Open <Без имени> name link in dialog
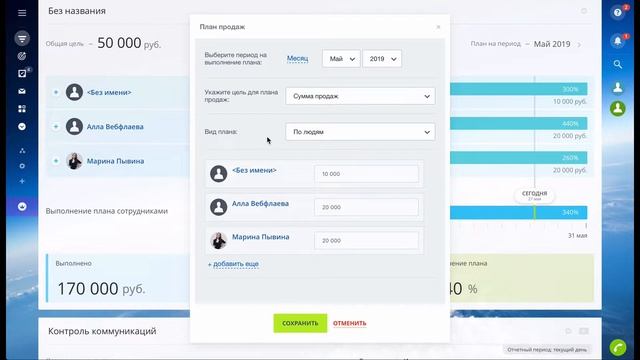Screen dimensions: 640x360 [254, 170]
